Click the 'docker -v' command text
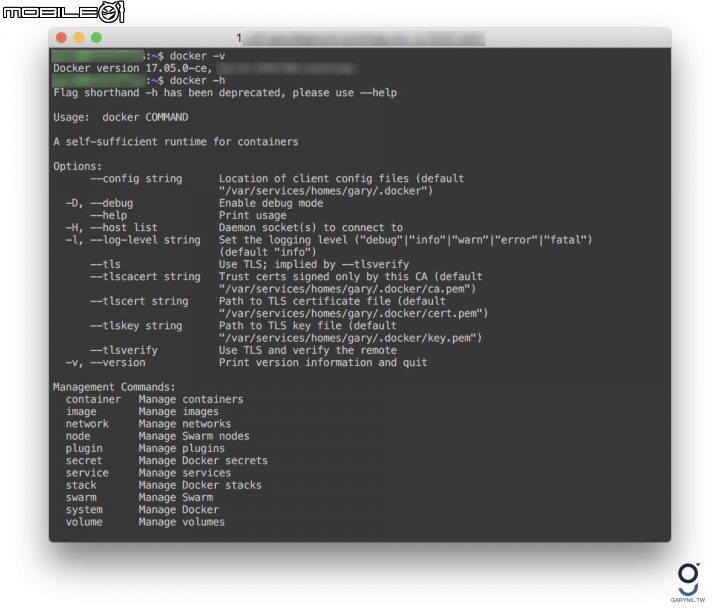This screenshot has height=612, width=720. pyautogui.click(x=197, y=56)
